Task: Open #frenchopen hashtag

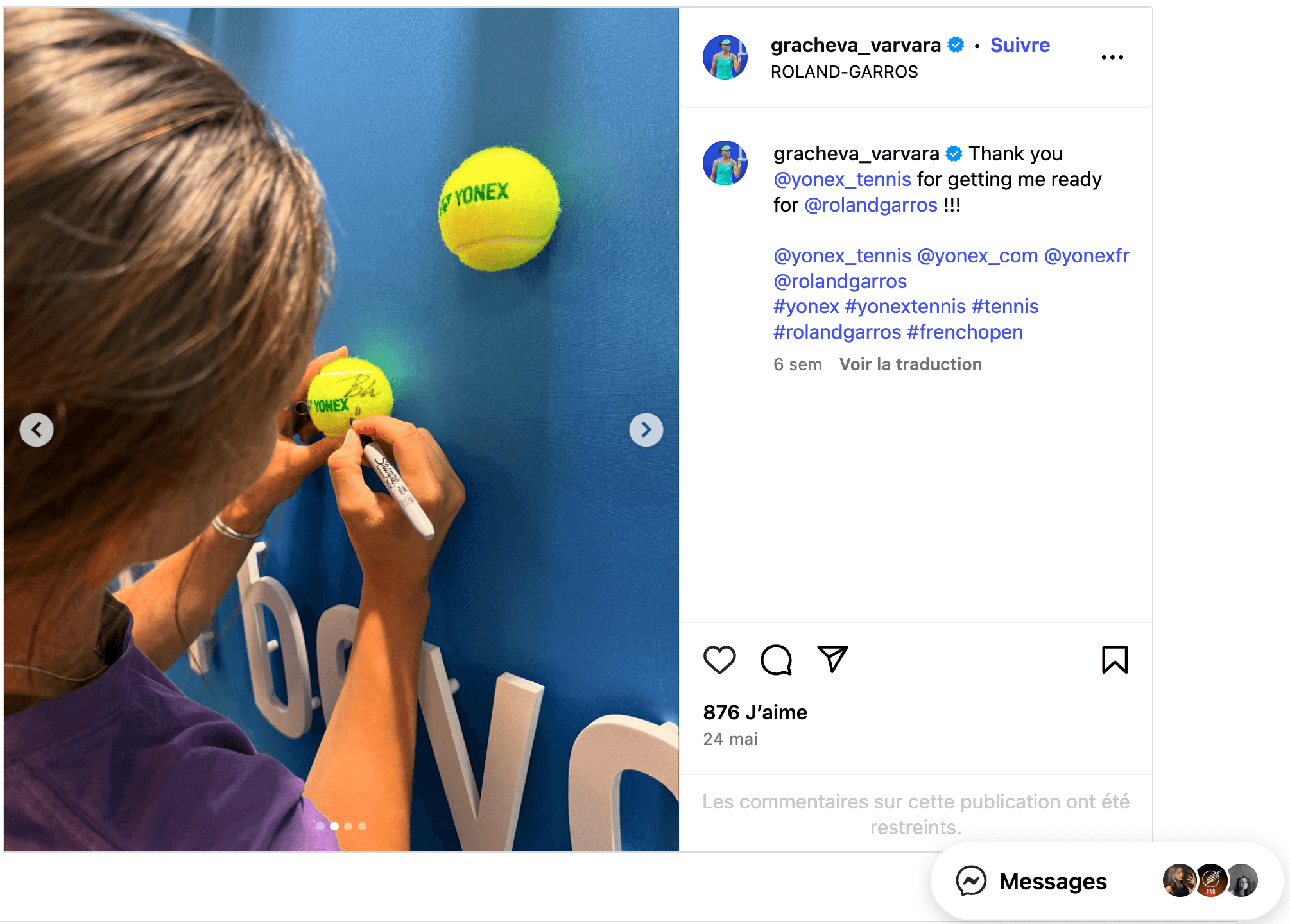Action: (x=965, y=332)
